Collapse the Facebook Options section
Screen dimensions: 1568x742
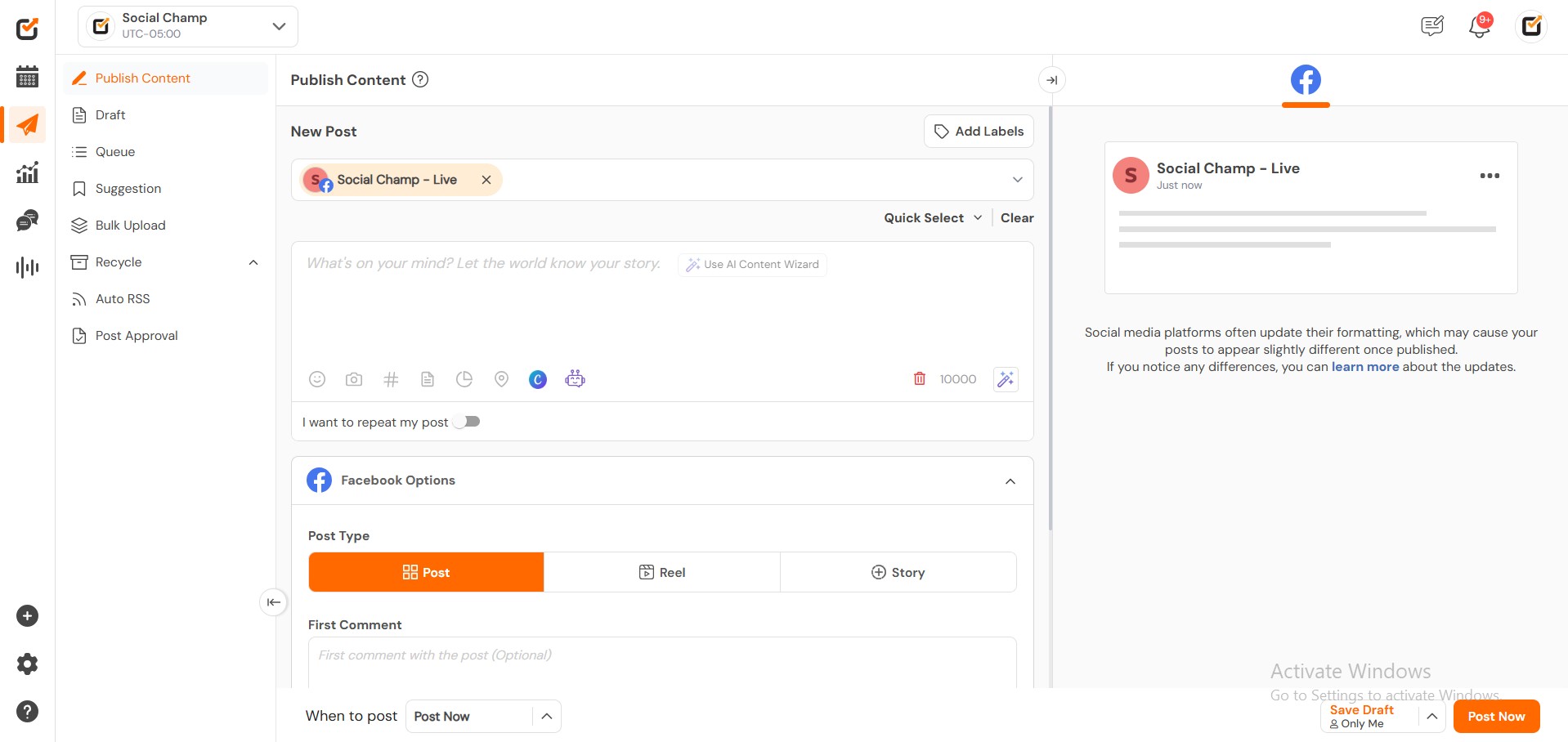[x=1010, y=481]
